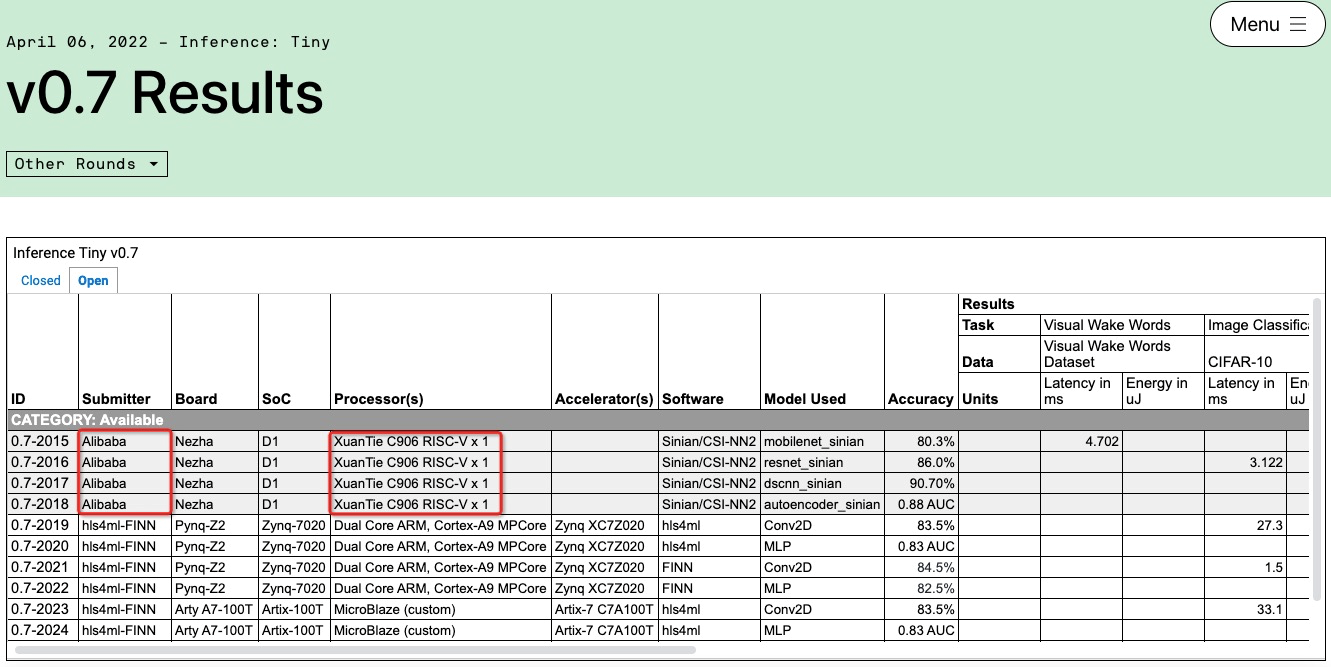This screenshot has width=1331, height=667.
Task: Click the 27.3 latency value
Action: pos(1245,525)
